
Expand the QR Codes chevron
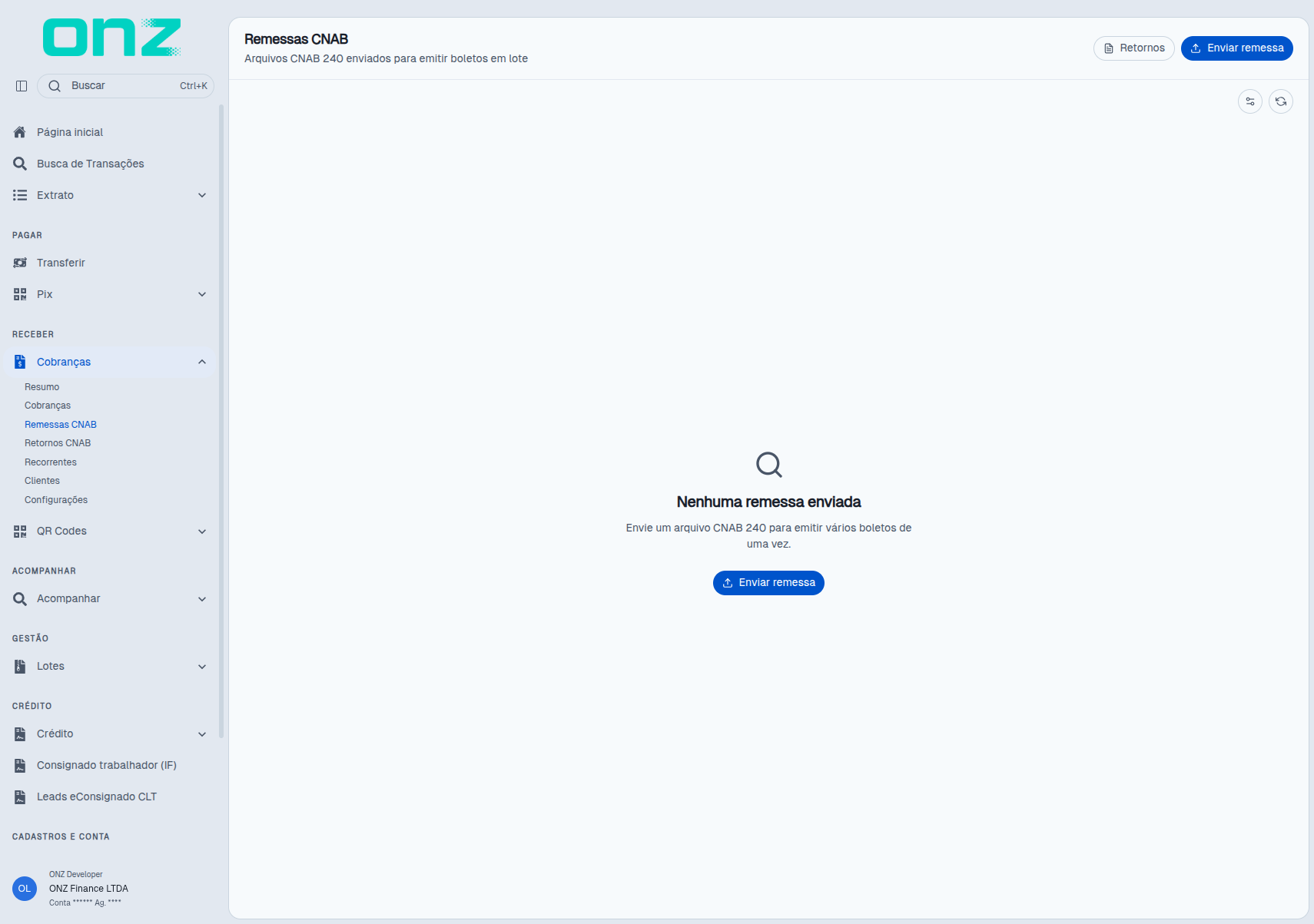202,531
